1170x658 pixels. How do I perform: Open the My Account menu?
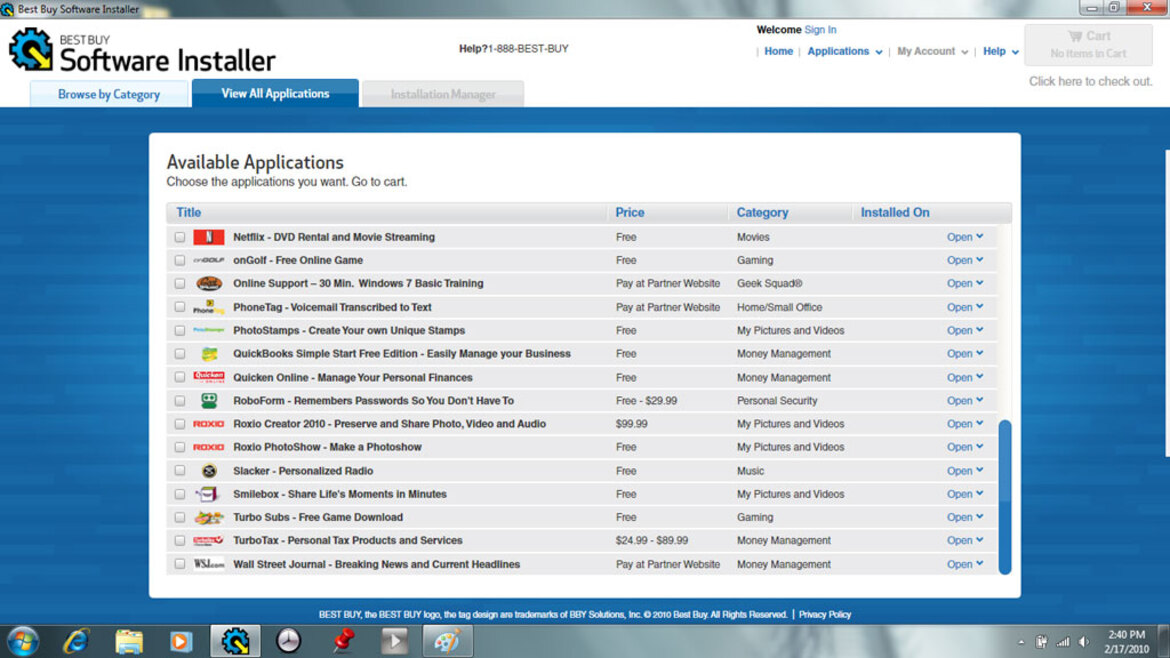click(933, 51)
